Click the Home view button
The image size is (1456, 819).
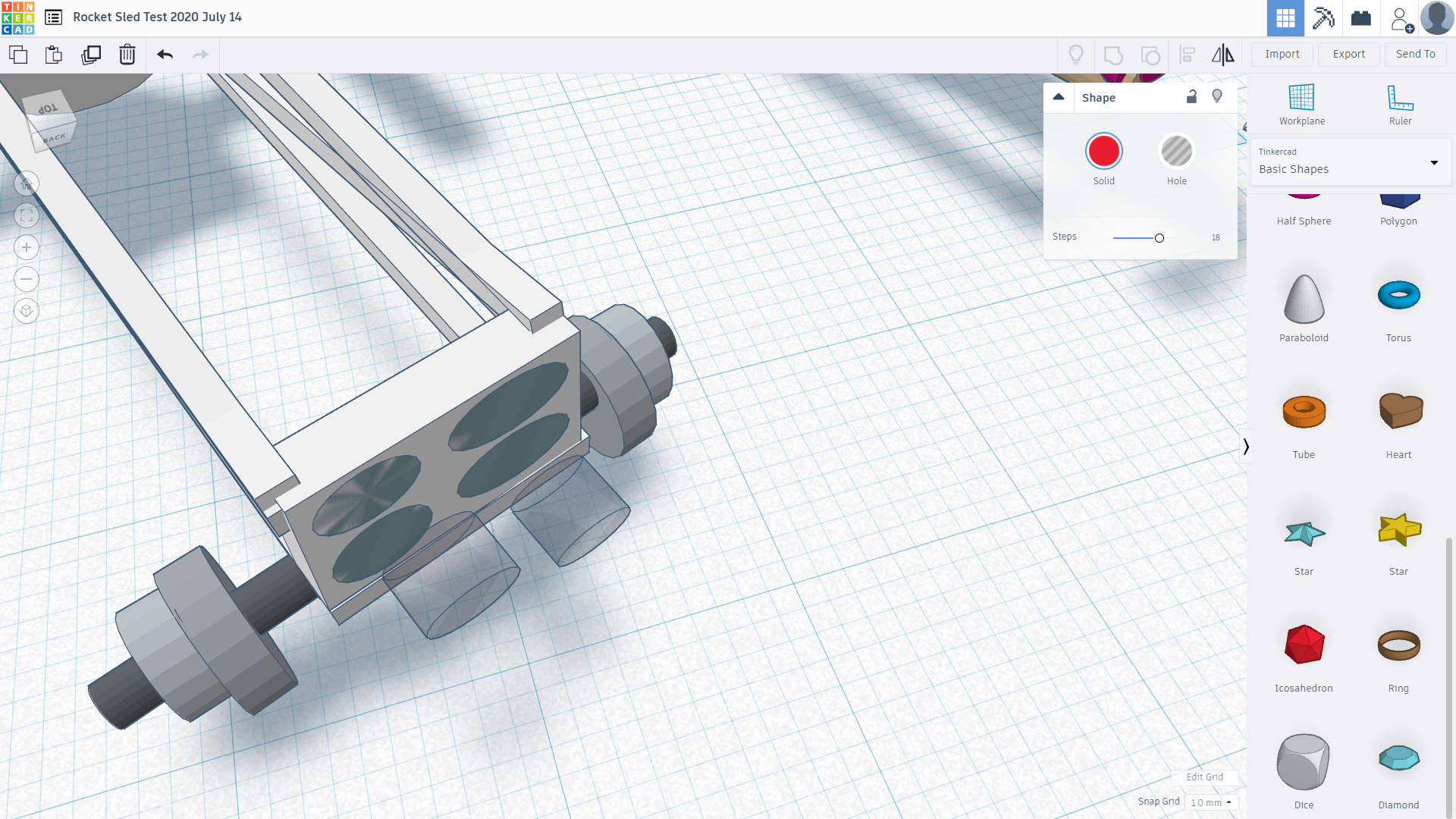(27, 184)
